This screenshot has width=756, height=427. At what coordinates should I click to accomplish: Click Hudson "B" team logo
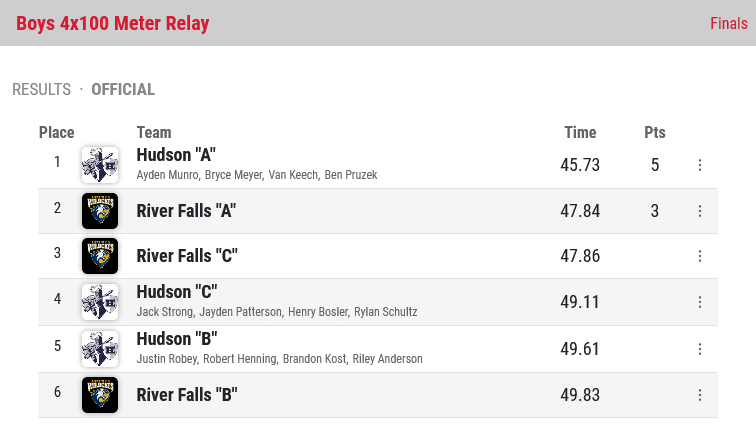100,349
